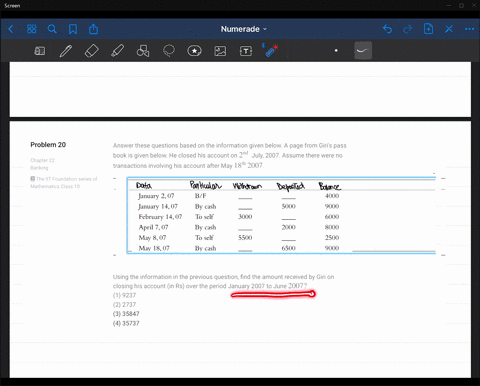
Task: Open document search
Action: coord(52,29)
